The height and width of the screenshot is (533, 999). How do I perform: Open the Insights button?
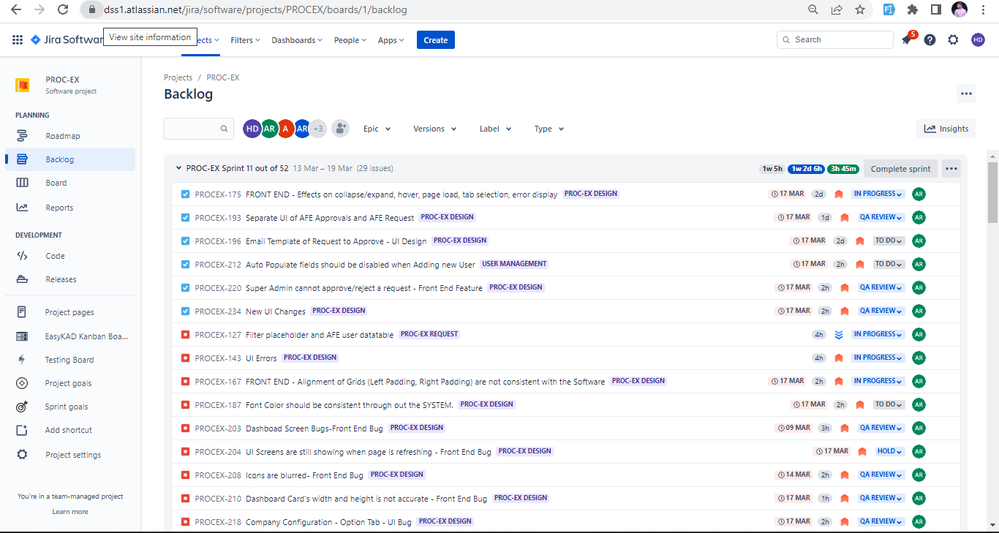tap(946, 129)
